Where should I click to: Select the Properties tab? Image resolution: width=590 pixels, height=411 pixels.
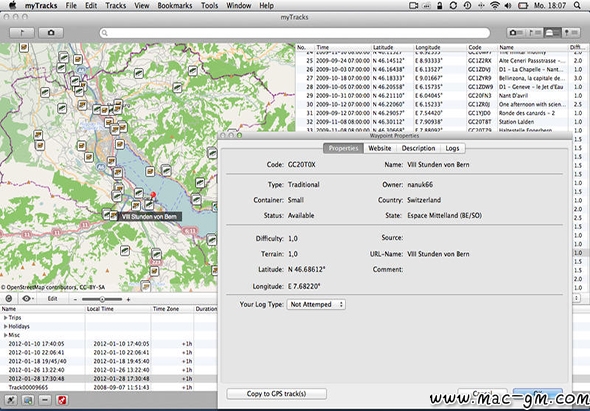tap(343, 148)
